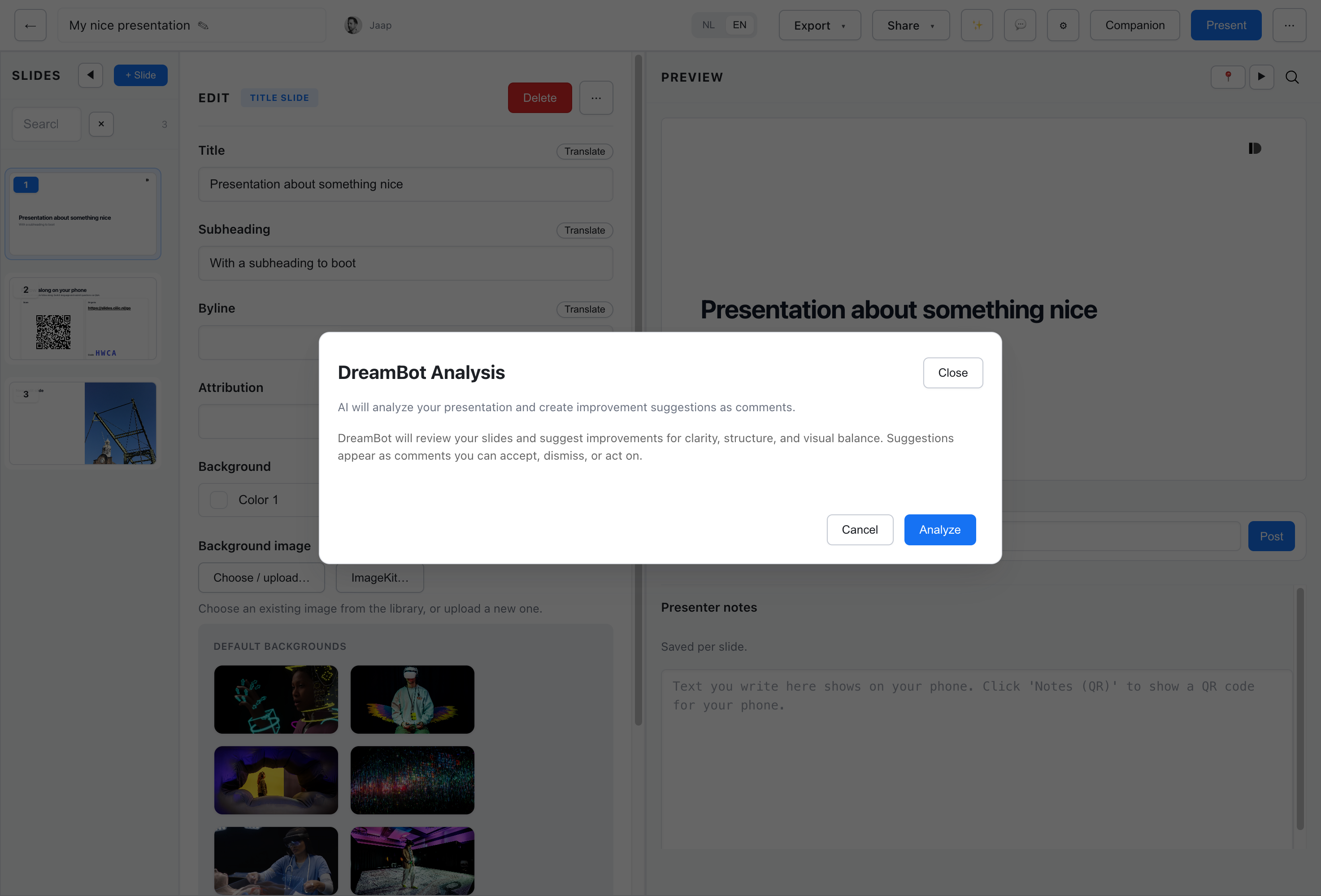Click the ImageKit… button
Screen dimensions: 1321x896
(x=380, y=578)
